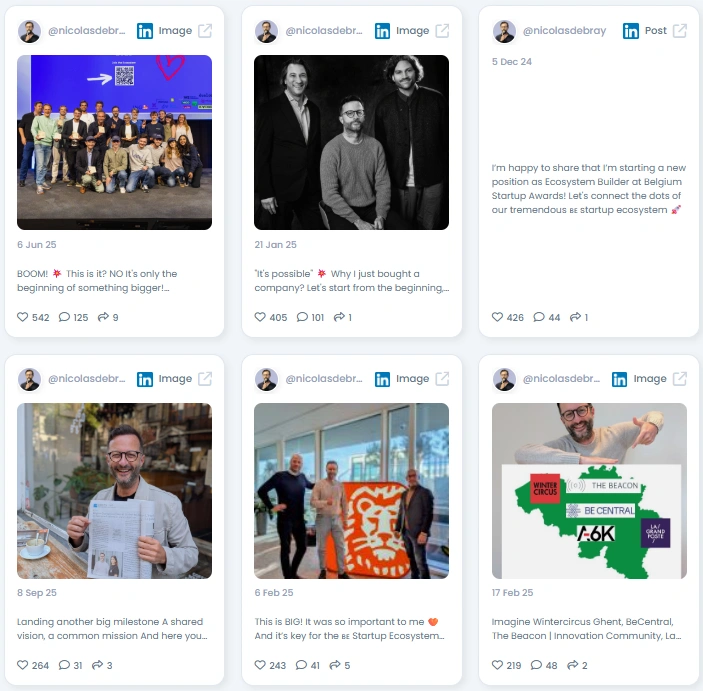Open the Belgium map image with A-6K
This screenshot has width=703, height=691.
point(589,491)
